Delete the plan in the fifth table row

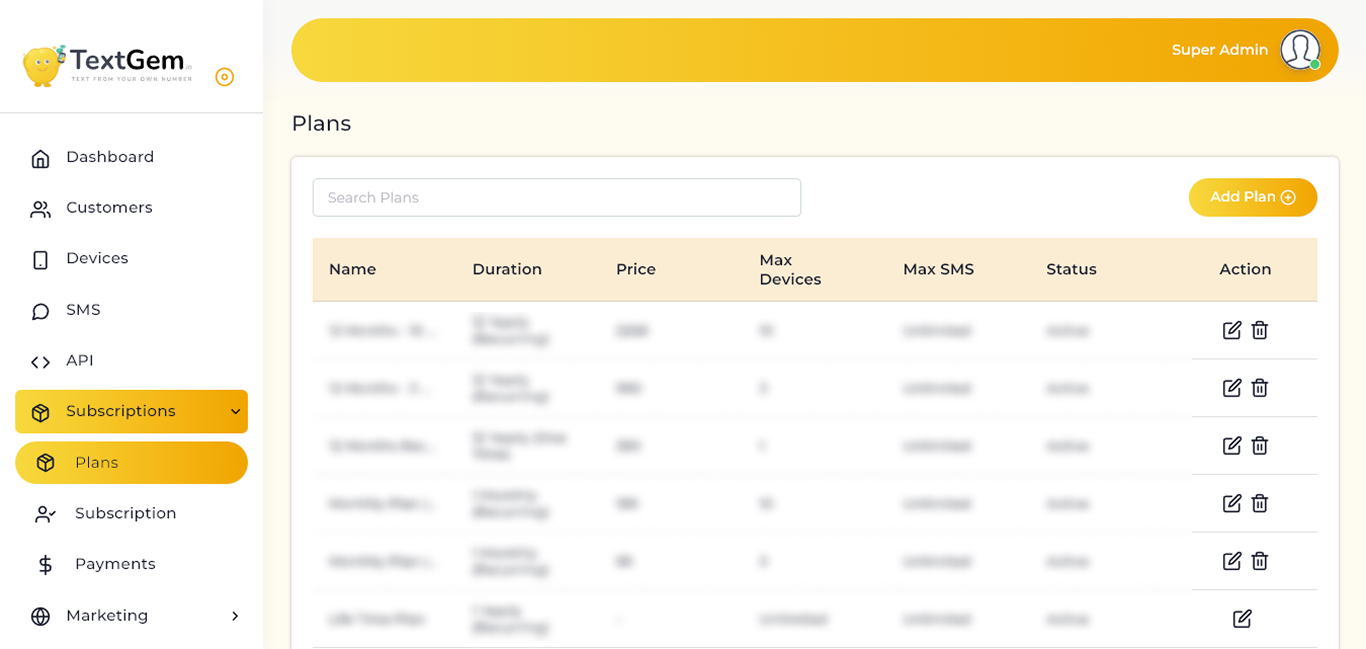(x=1260, y=561)
